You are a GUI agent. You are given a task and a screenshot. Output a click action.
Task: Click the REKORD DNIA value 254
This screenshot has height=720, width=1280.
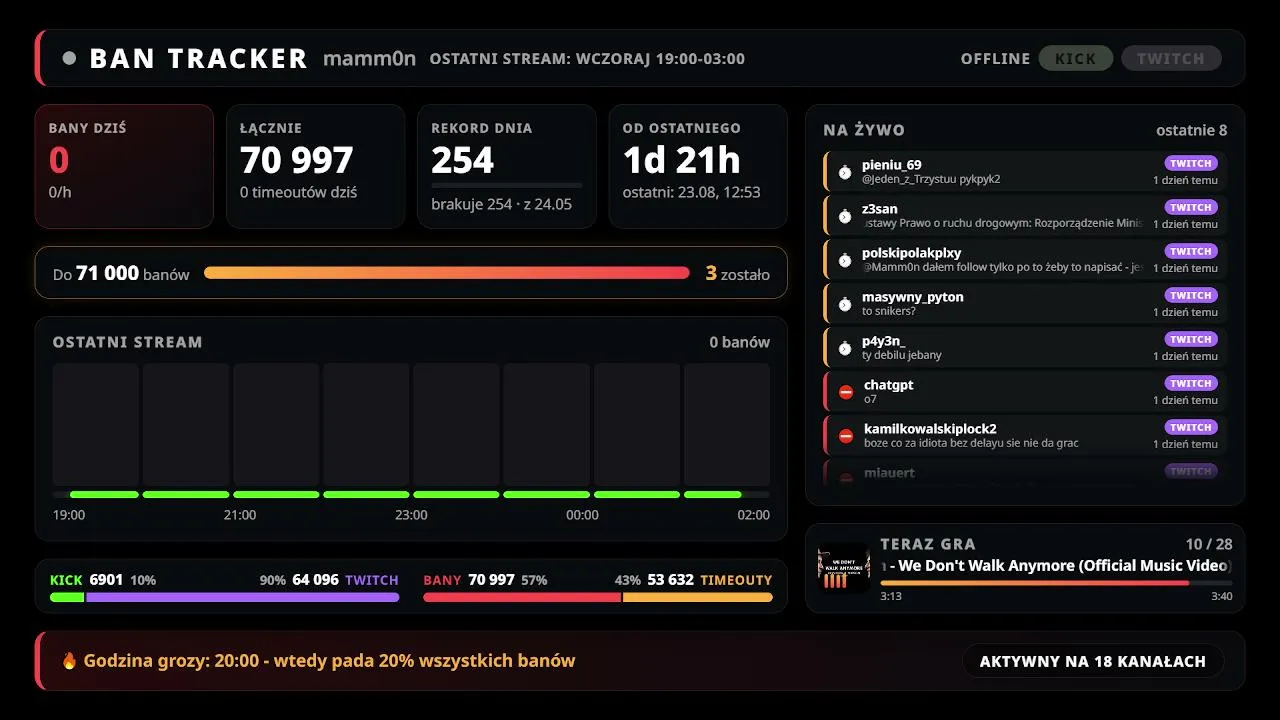(x=463, y=160)
